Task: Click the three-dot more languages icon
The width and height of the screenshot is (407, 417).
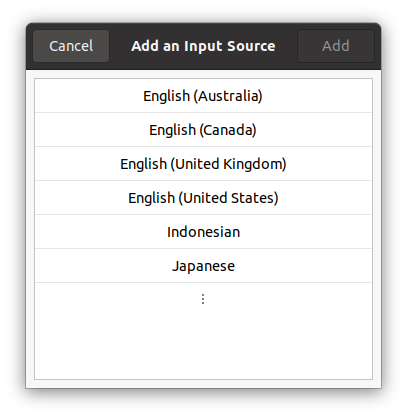Action: pos(203,299)
